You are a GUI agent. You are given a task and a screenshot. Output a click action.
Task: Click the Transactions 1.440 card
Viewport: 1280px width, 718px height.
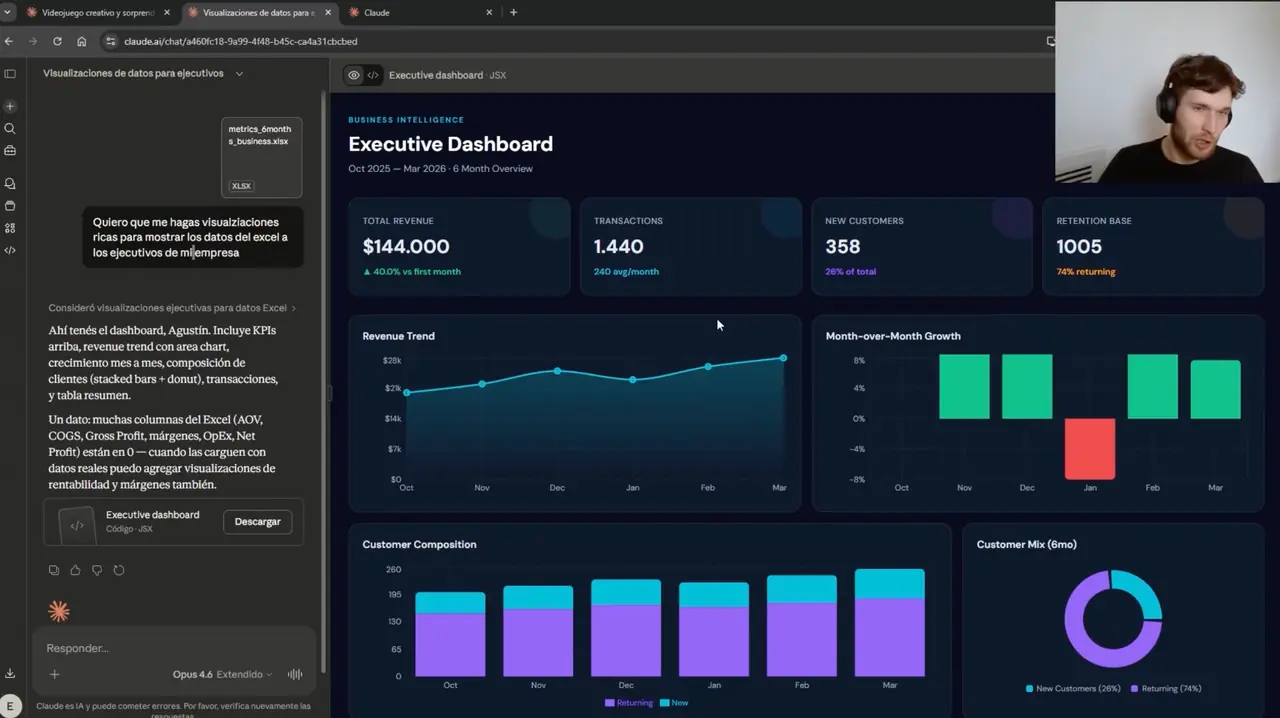[690, 246]
